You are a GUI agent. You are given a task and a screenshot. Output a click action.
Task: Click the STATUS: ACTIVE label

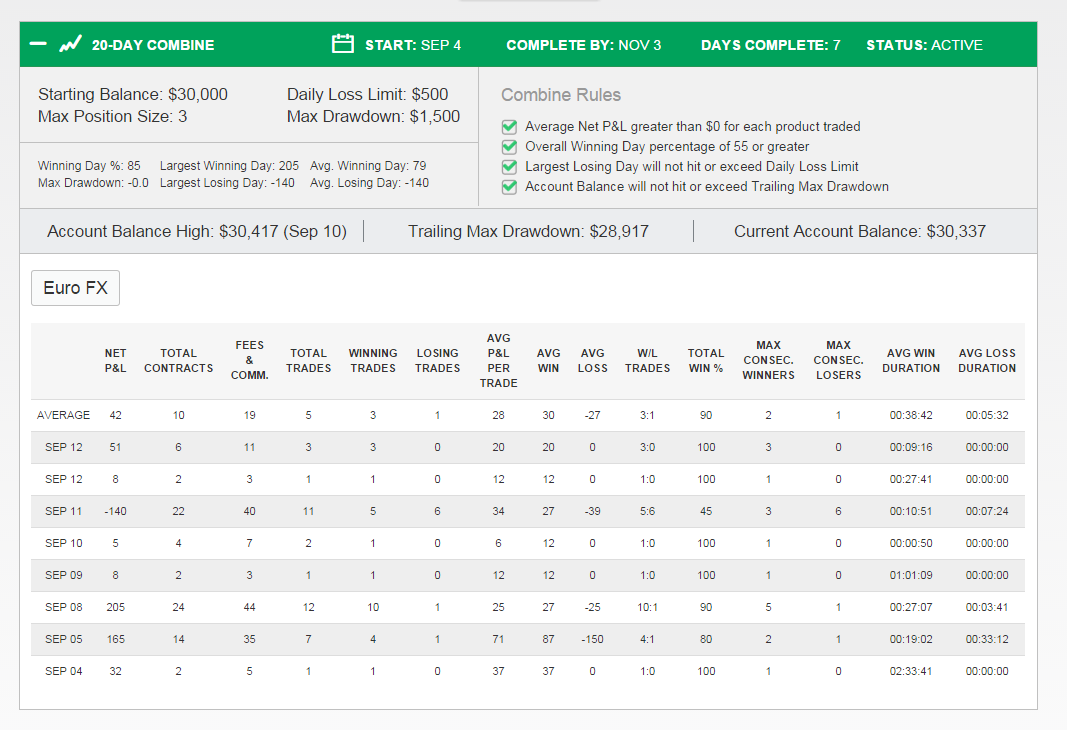(x=924, y=45)
